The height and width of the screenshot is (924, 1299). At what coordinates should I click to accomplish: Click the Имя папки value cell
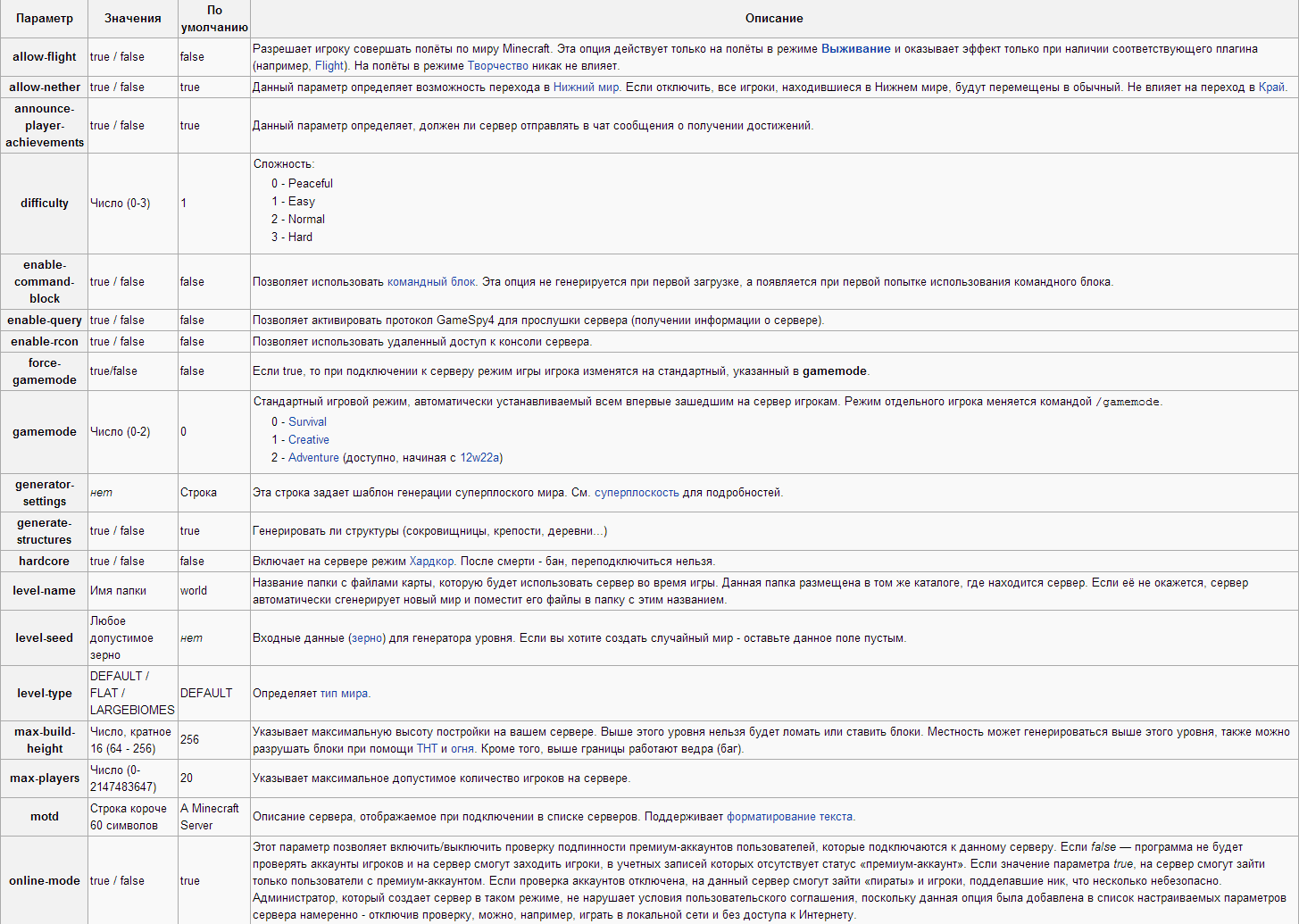(133, 591)
